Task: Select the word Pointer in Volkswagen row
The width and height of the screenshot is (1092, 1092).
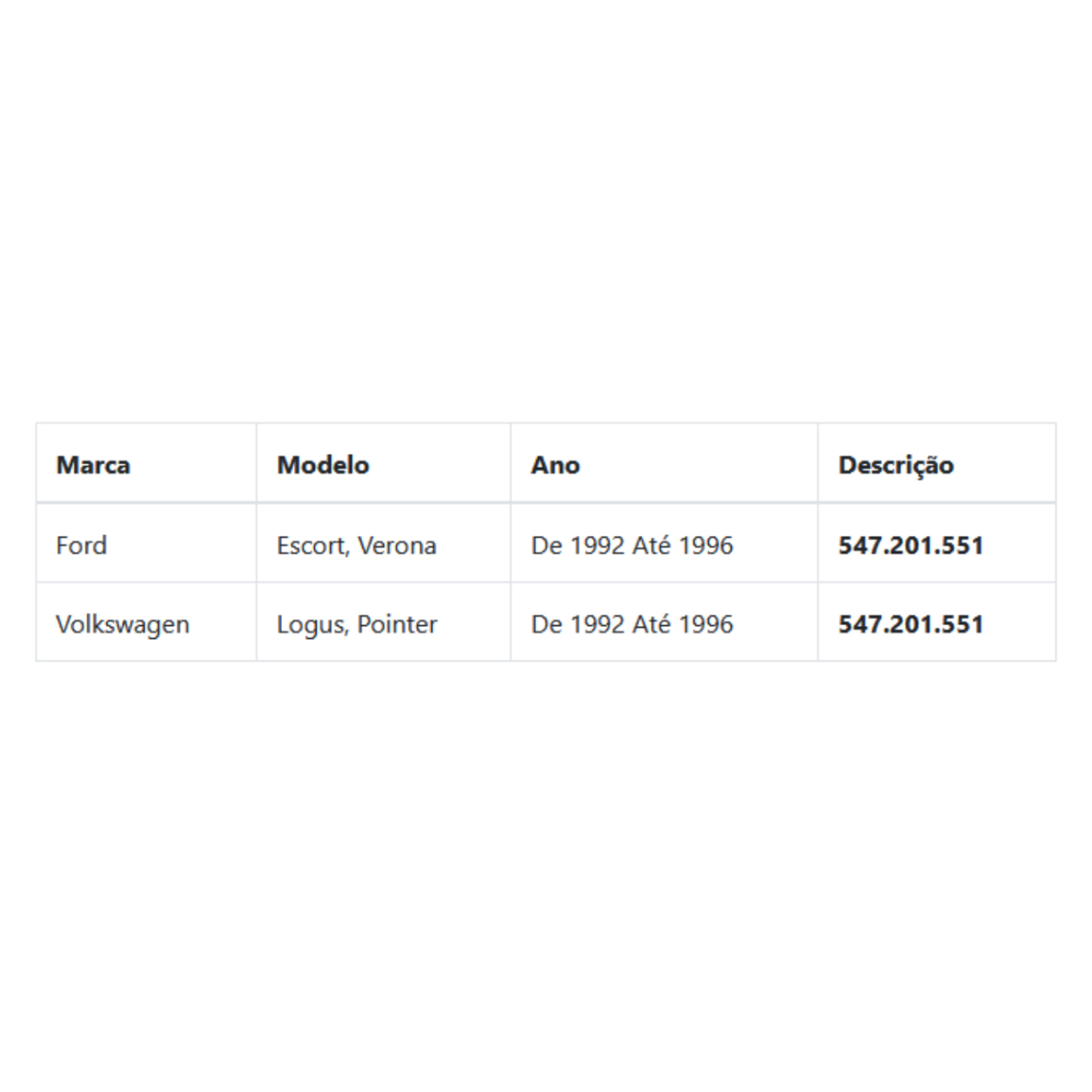Action: click(397, 624)
